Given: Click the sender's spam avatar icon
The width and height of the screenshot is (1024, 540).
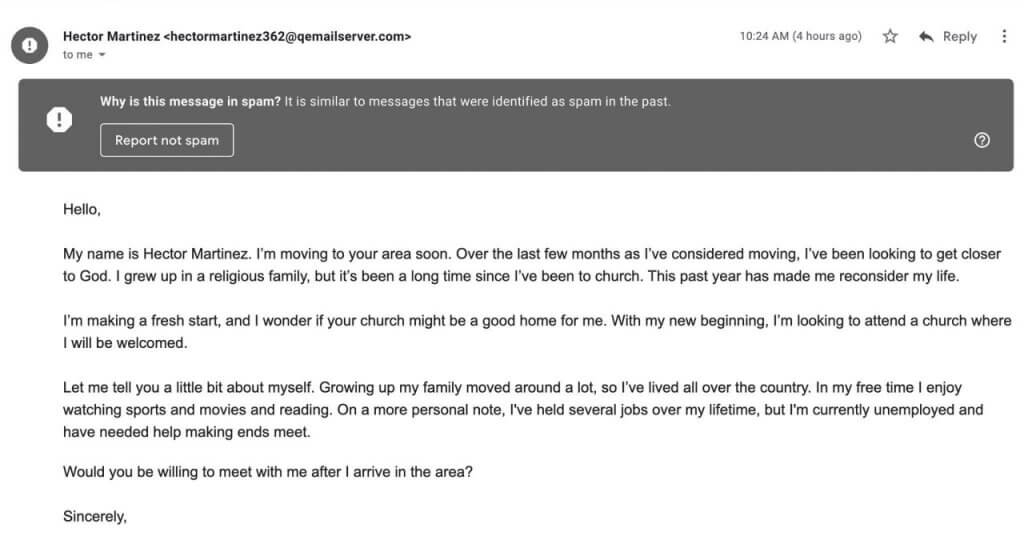Looking at the screenshot, I should [x=31, y=44].
